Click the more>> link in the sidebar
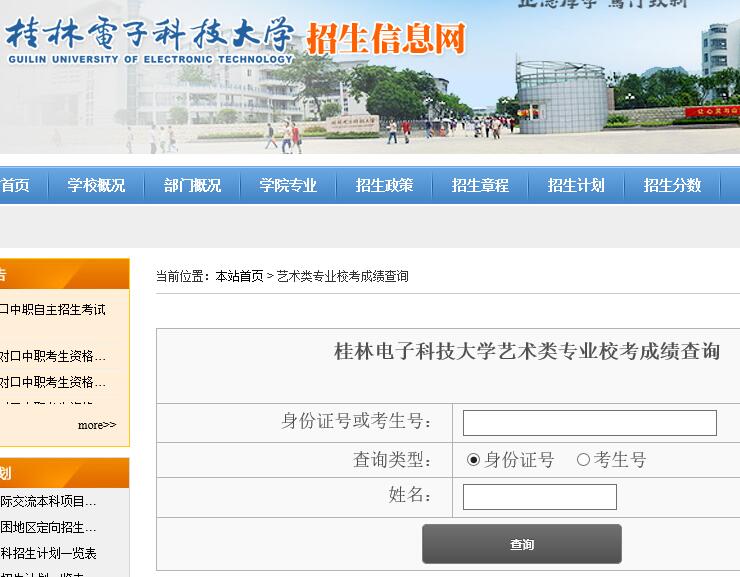The width and height of the screenshot is (740, 577). pyautogui.click(x=97, y=425)
